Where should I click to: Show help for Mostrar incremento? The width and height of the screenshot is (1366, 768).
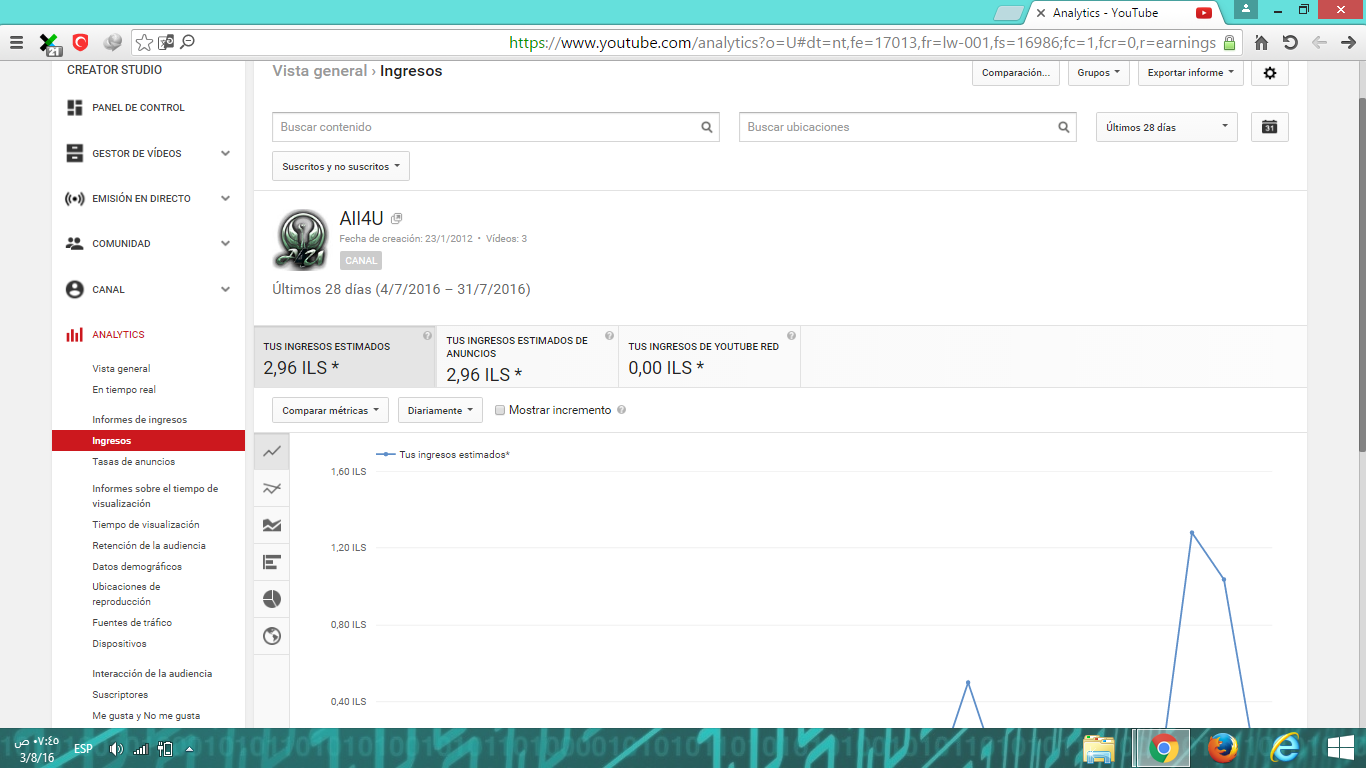coord(622,410)
